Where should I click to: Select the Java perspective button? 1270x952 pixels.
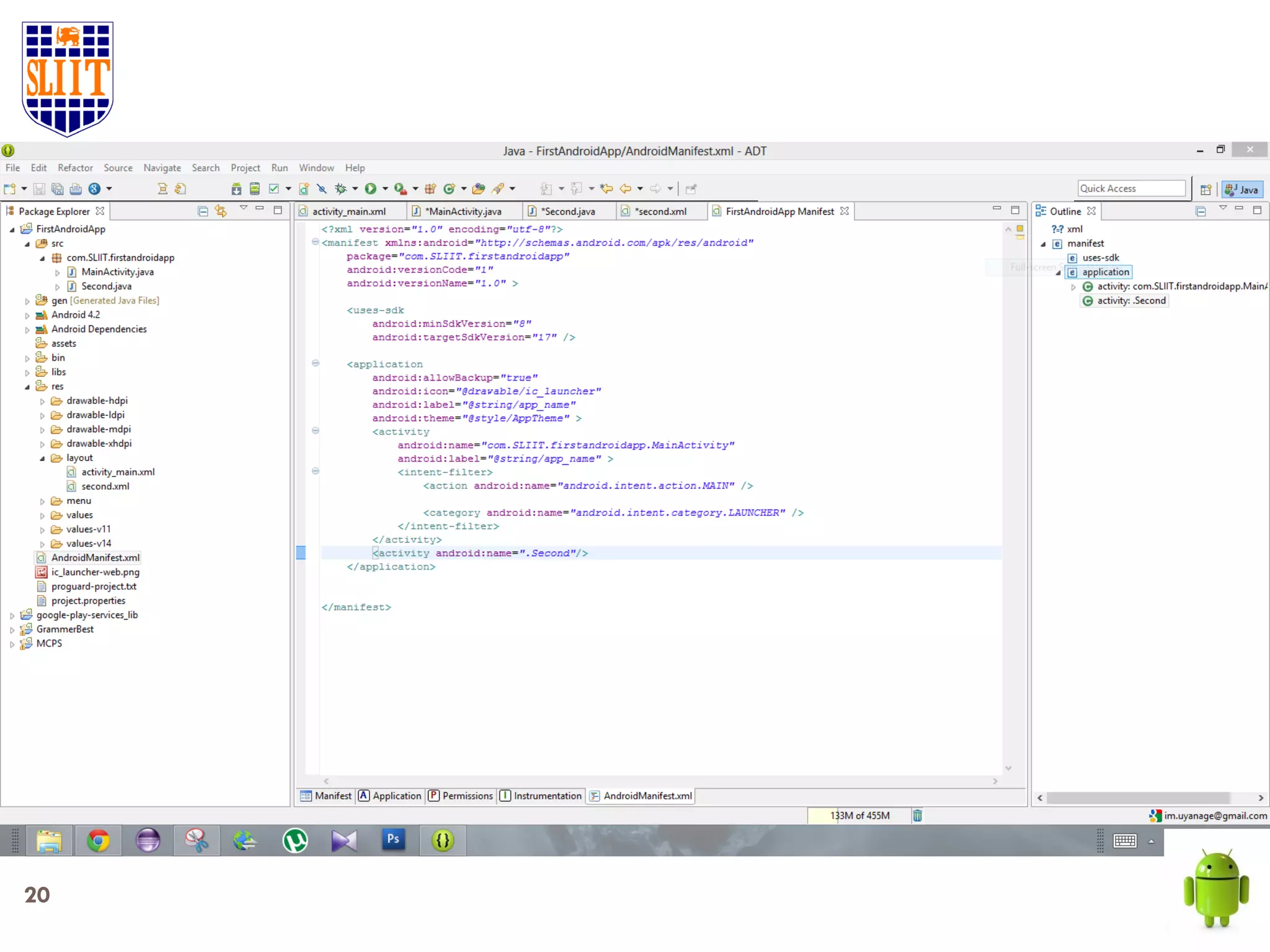pyautogui.click(x=1242, y=190)
